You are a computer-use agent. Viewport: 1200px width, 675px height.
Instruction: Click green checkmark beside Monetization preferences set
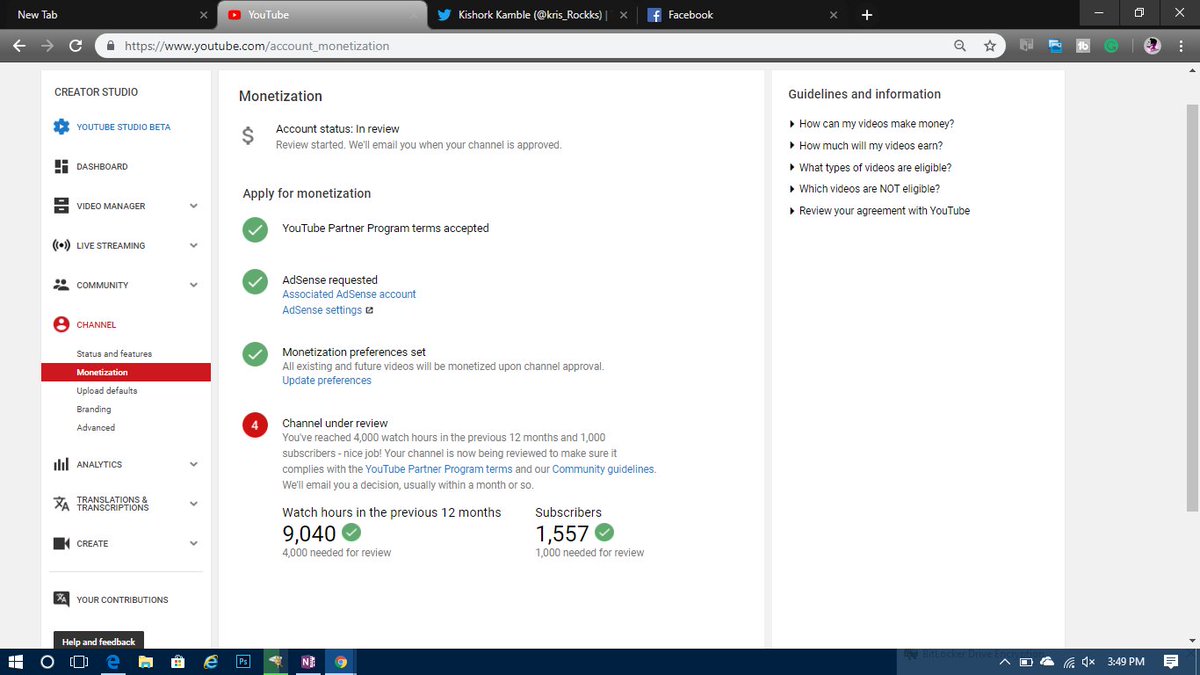tap(256, 354)
